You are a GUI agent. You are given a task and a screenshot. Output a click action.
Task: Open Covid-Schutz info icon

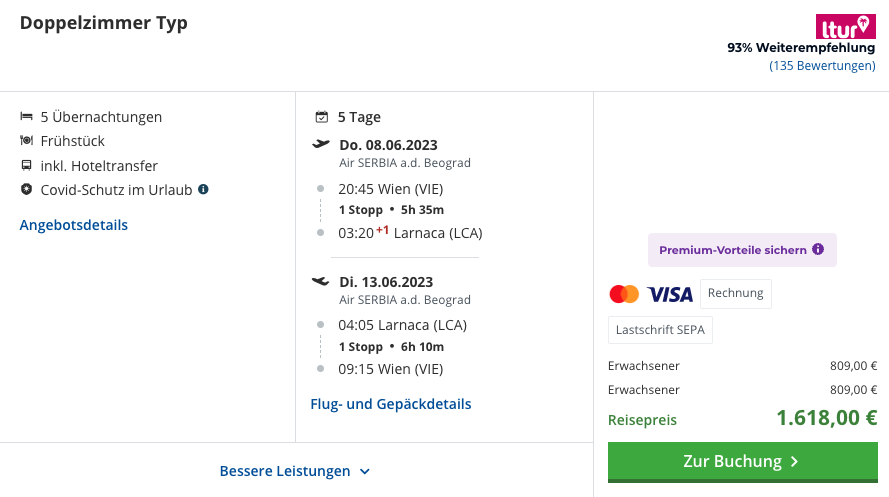[203, 189]
